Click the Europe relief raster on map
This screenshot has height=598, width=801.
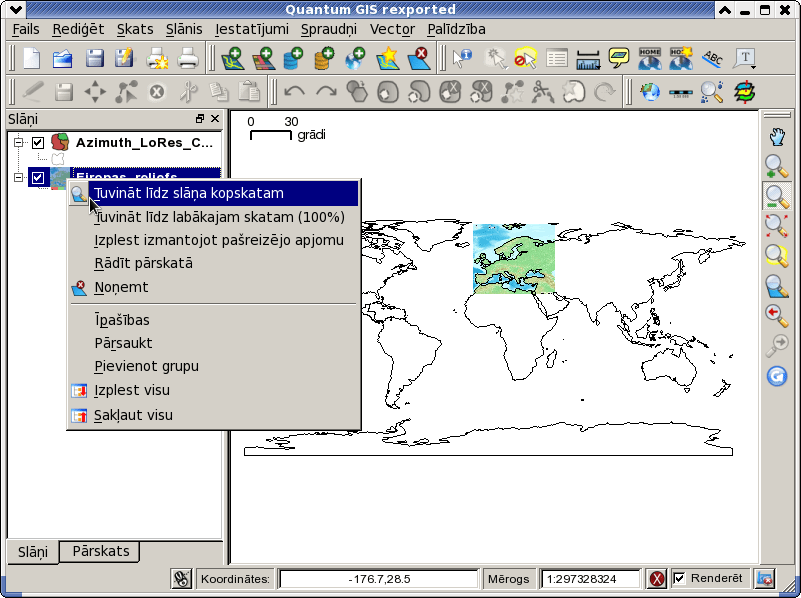pyautogui.click(x=514, y=258)
